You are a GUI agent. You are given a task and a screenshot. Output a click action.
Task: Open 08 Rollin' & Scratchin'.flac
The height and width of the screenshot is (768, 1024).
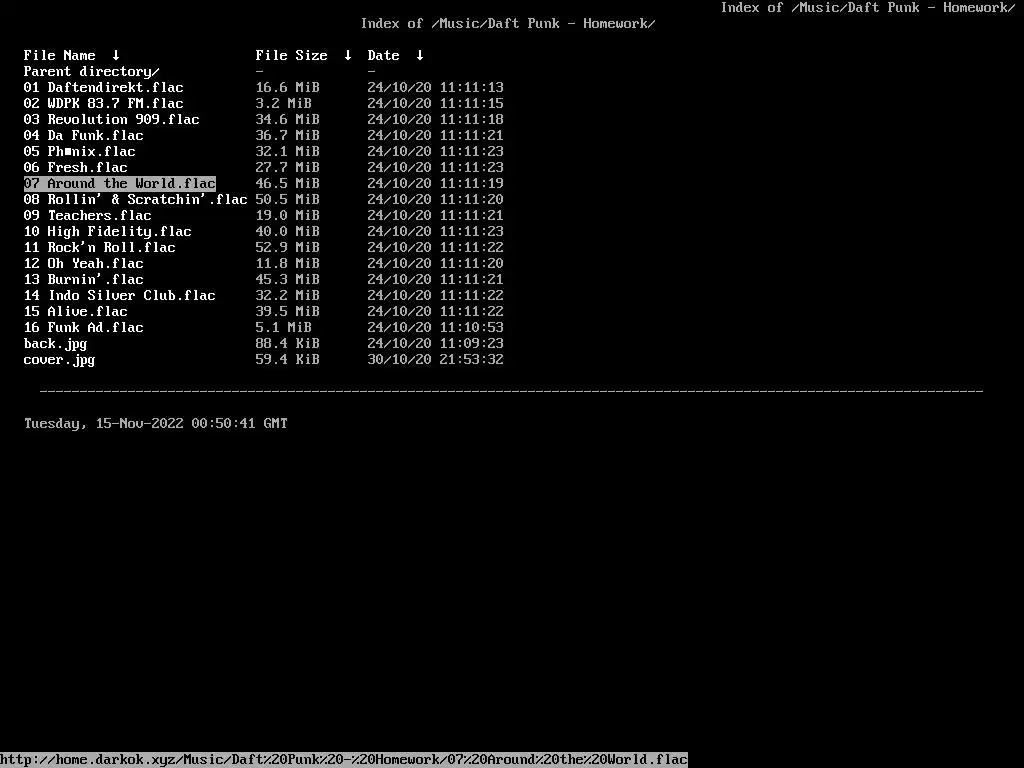(x=135, y=199)
